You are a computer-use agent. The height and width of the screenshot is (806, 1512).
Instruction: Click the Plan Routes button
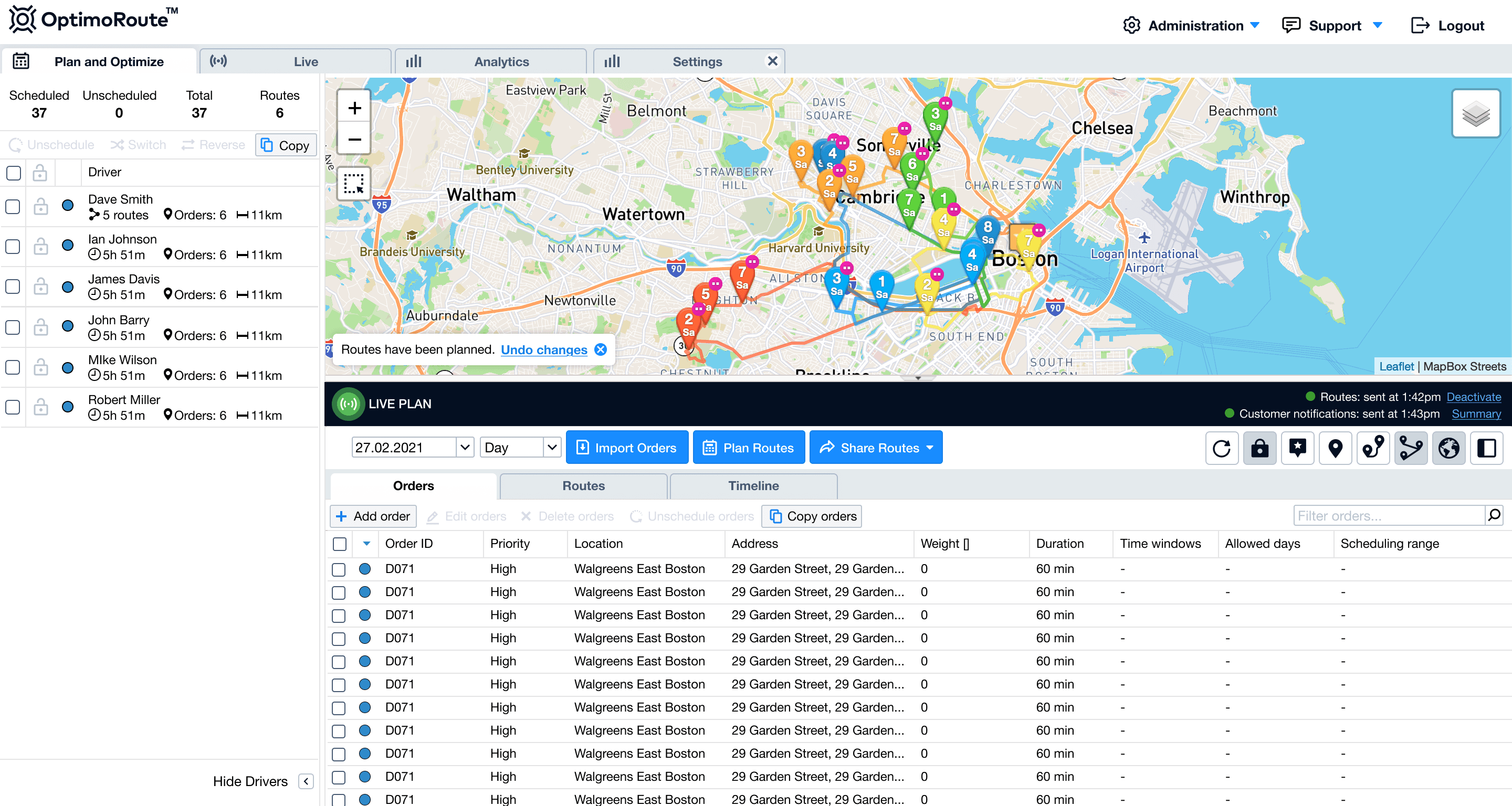749,448
